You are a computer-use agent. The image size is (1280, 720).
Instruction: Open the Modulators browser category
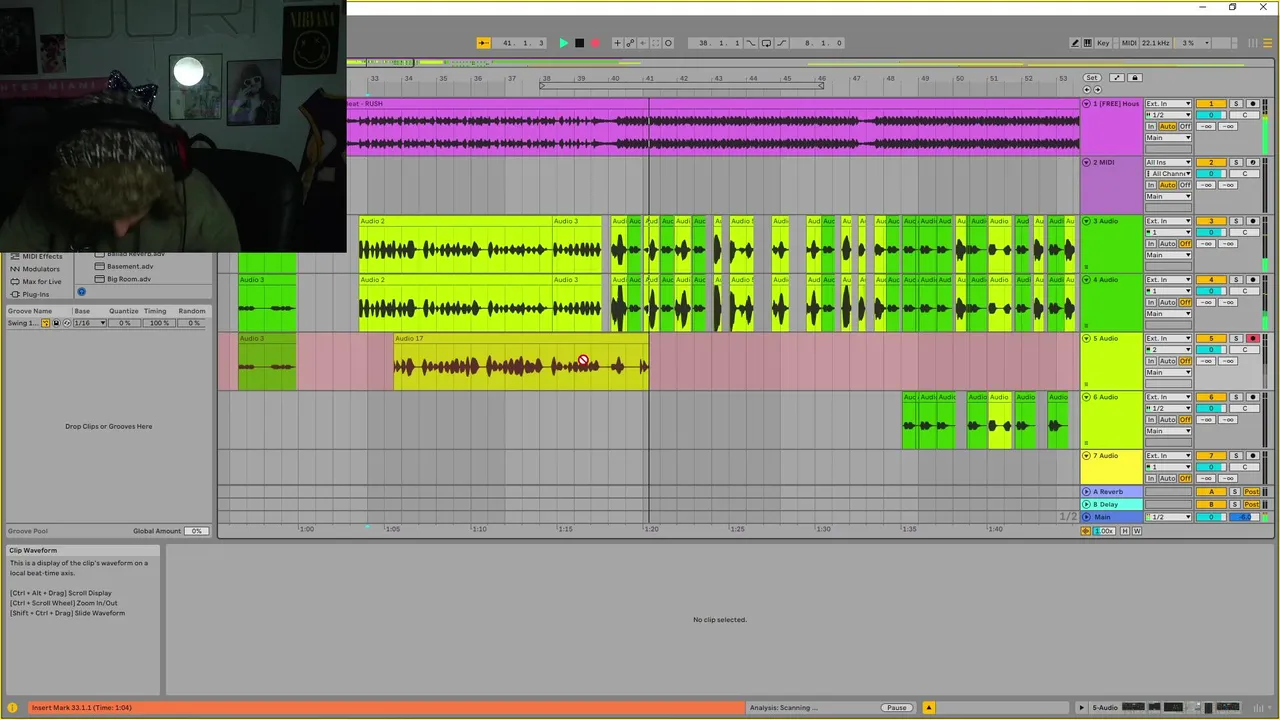(x=41, y=269)
